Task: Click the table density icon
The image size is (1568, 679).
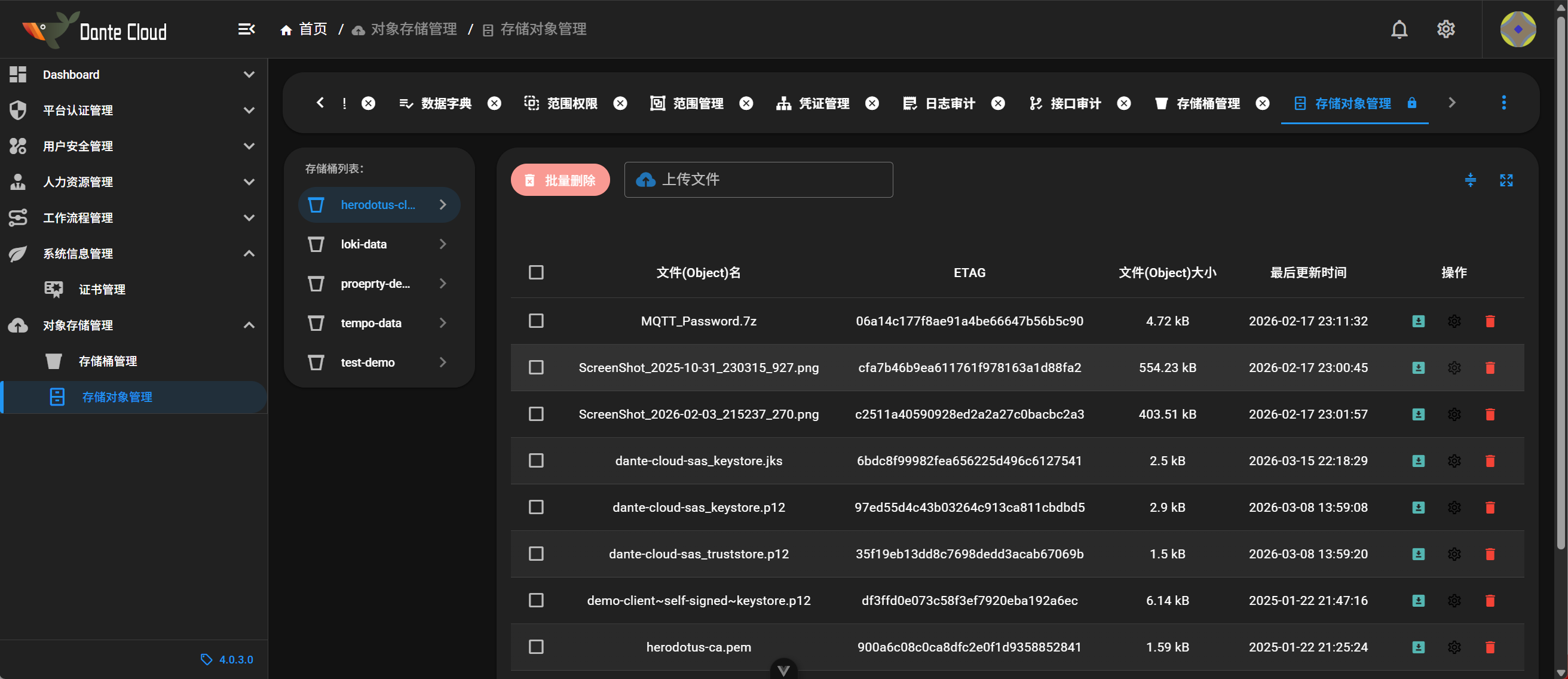Action: 1470,180
